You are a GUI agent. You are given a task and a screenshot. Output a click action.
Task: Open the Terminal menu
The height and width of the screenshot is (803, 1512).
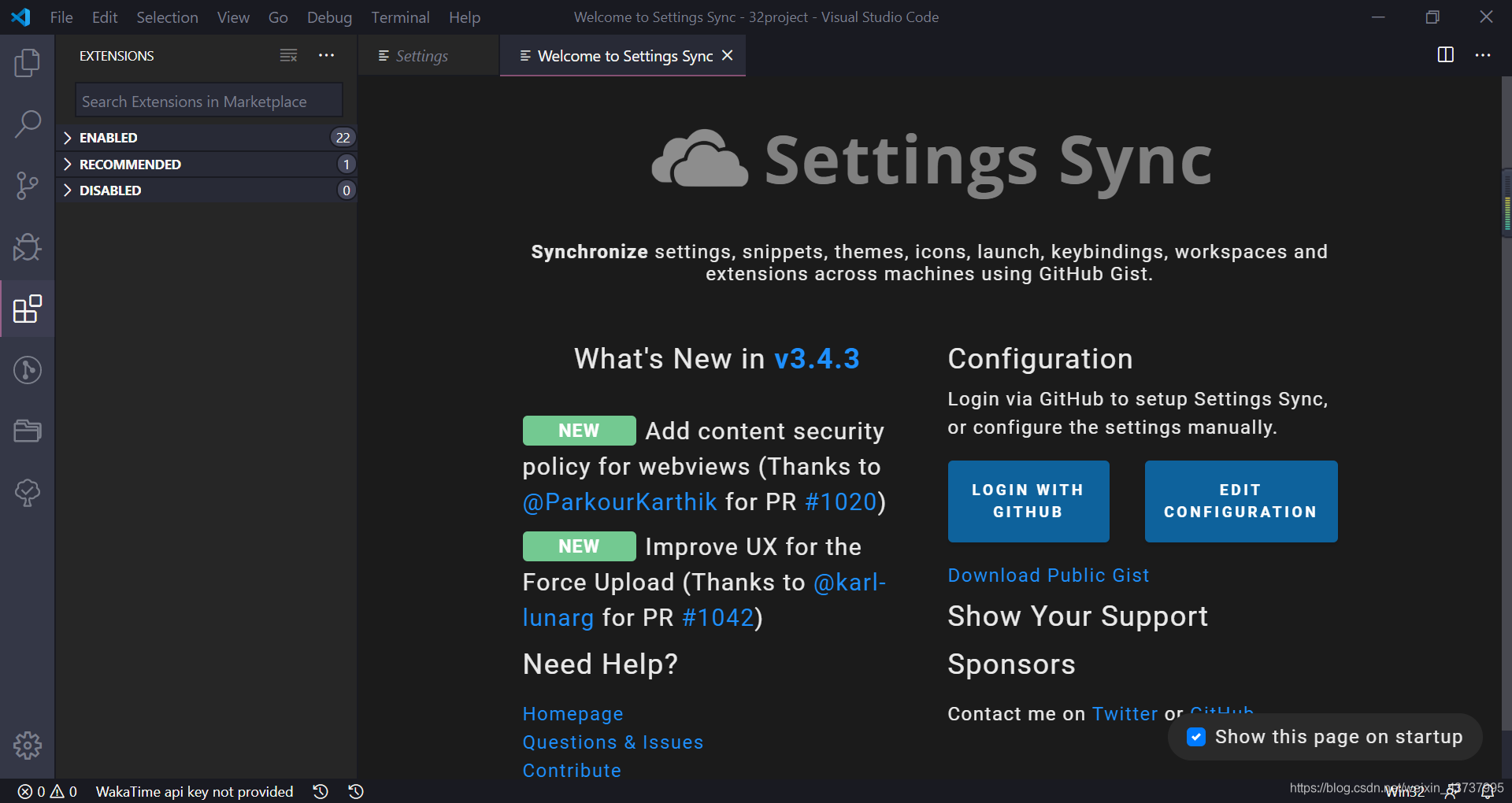pyautogui.click(x=400, y=17)
